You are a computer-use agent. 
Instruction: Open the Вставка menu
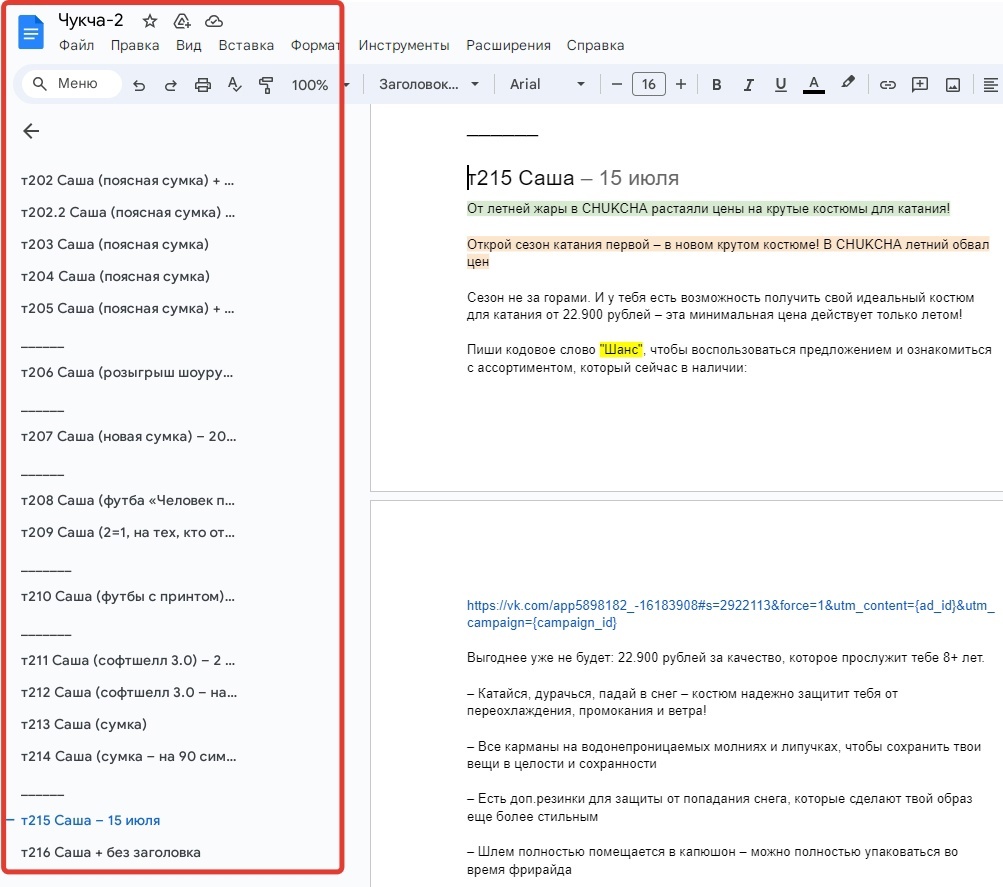click(246, 45)
